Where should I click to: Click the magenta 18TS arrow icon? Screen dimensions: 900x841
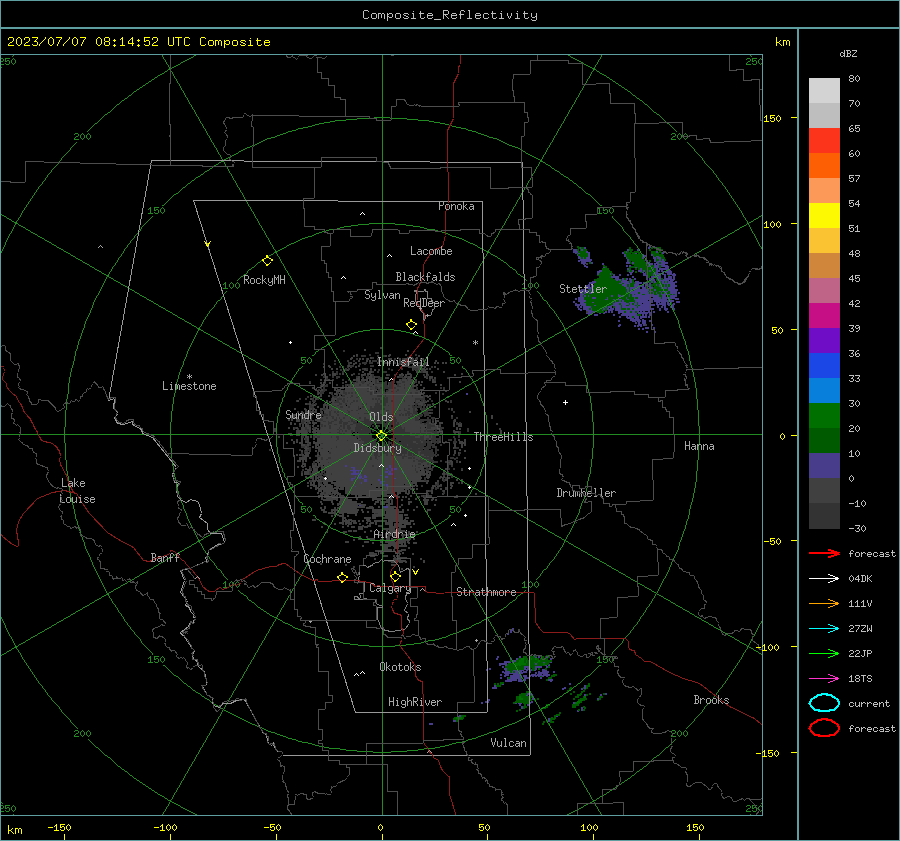click(824, 679)
